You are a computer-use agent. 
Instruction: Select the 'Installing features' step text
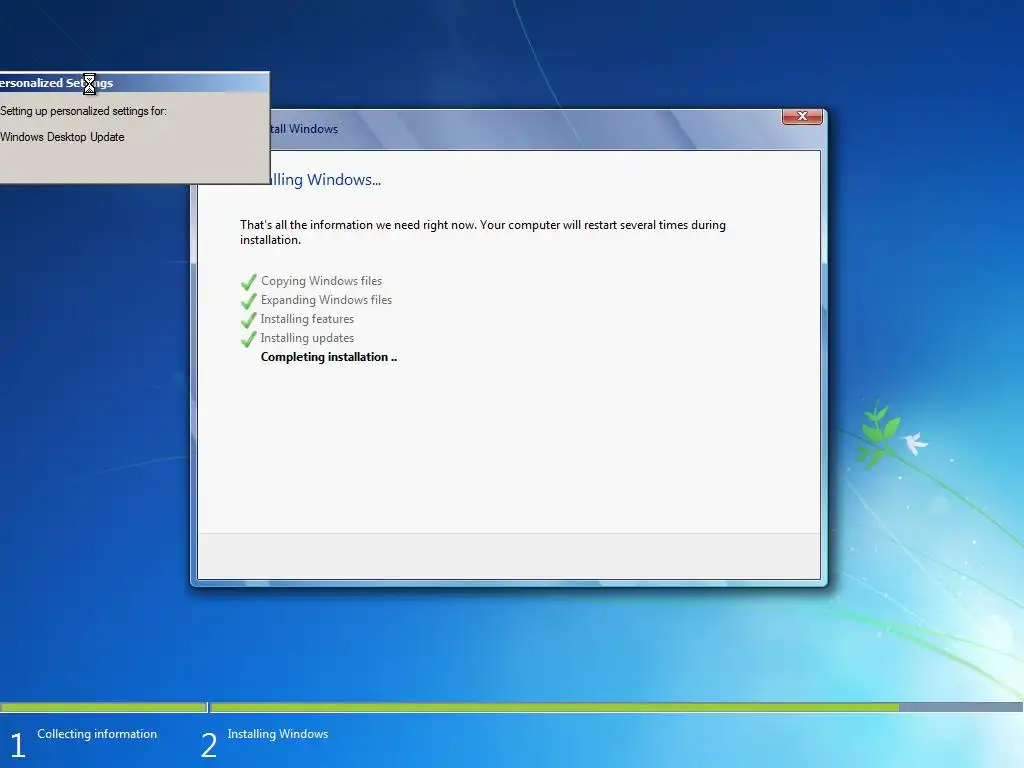[x=307, y=319]
